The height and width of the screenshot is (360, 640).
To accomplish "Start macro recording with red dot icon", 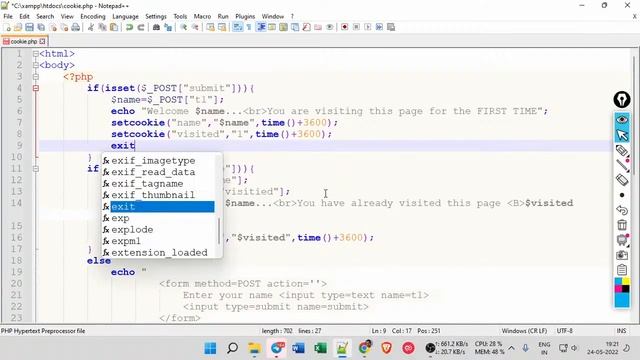I will [x=344, y=27].
